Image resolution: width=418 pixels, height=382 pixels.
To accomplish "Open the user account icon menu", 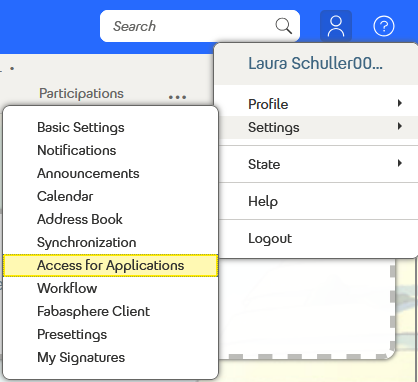I will (336, 26).
